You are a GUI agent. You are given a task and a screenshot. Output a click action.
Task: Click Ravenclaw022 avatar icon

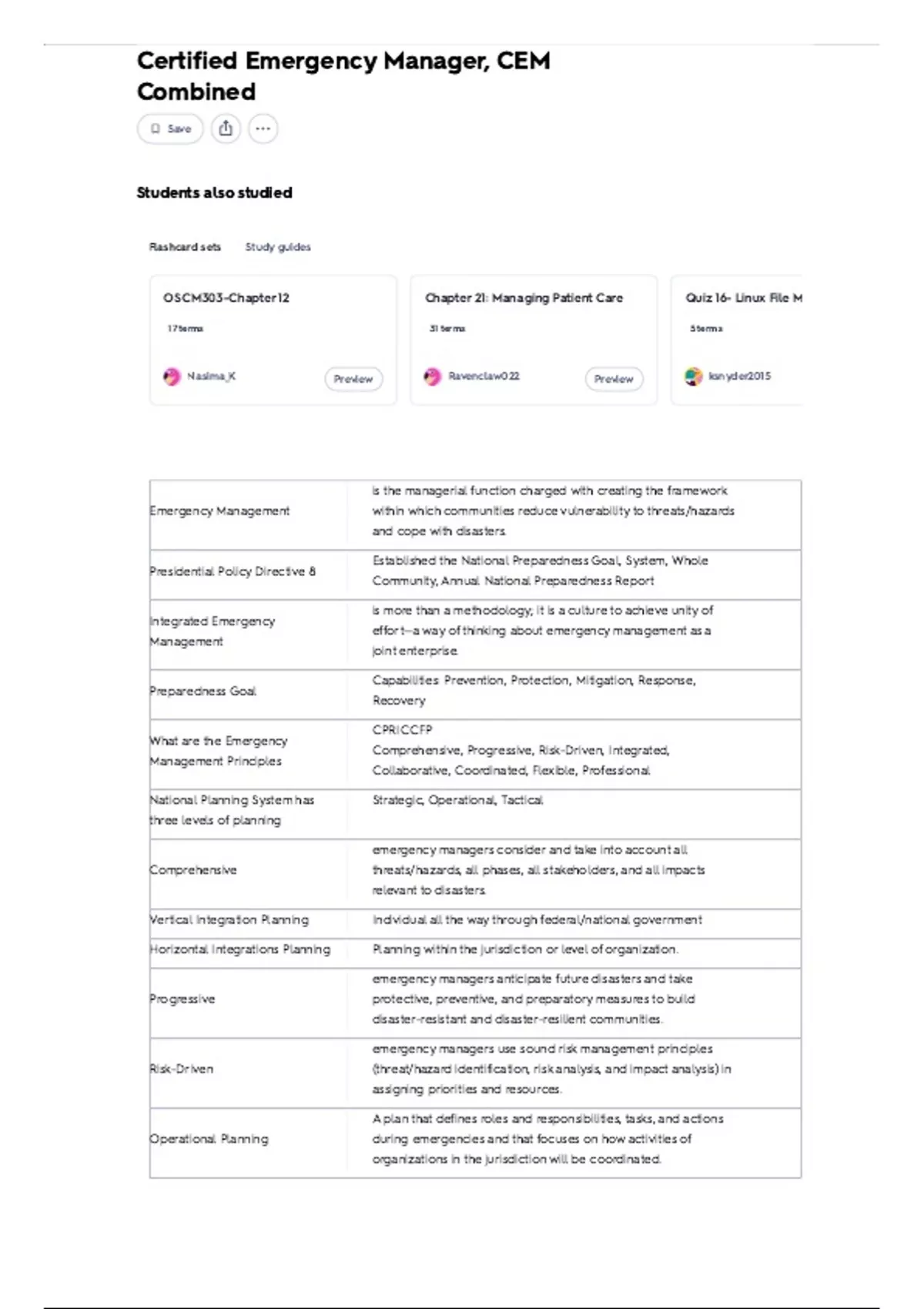(x=433, y=377)
